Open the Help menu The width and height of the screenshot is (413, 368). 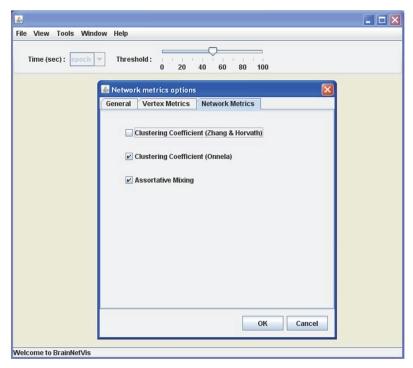tap(121, 33)
